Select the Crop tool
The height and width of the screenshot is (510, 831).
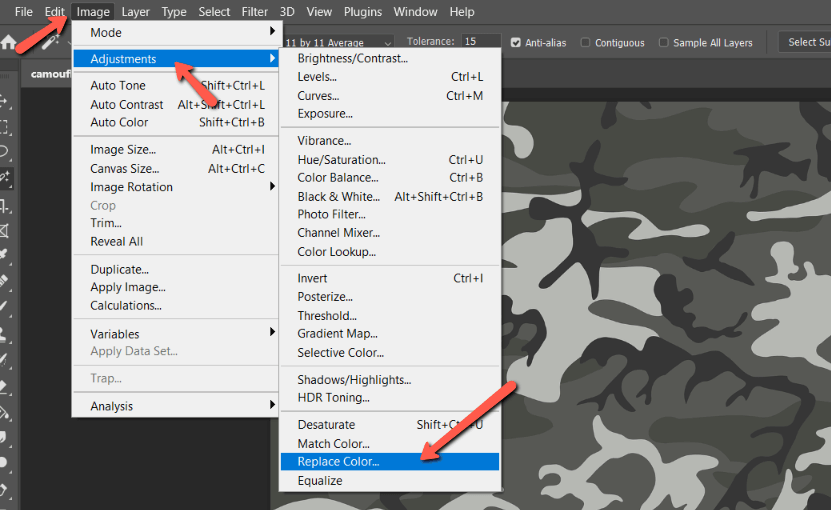click(5, 206)
